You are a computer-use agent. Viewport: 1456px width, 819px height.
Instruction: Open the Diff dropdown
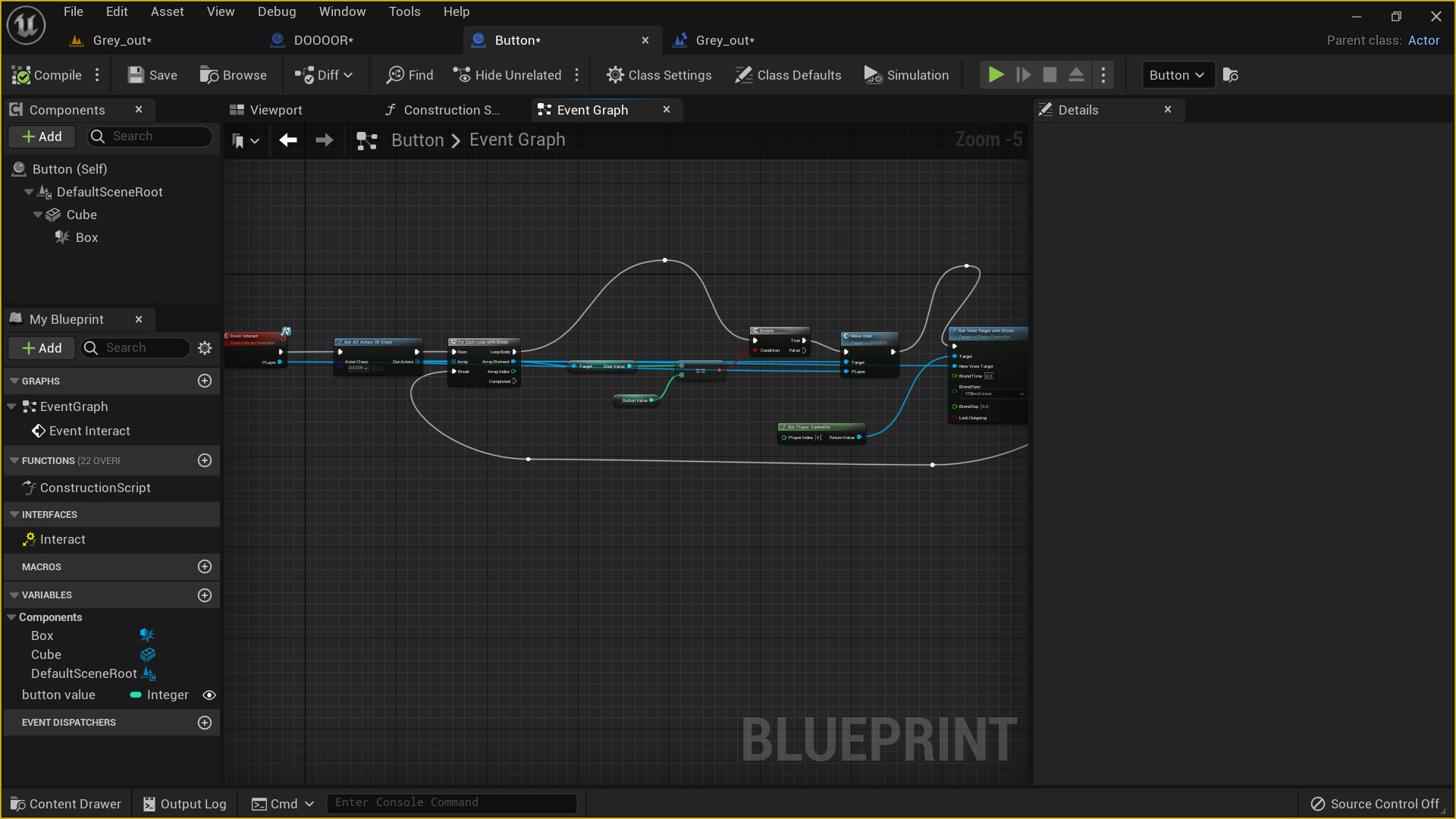pyautogui.click(x=324, y=75)
